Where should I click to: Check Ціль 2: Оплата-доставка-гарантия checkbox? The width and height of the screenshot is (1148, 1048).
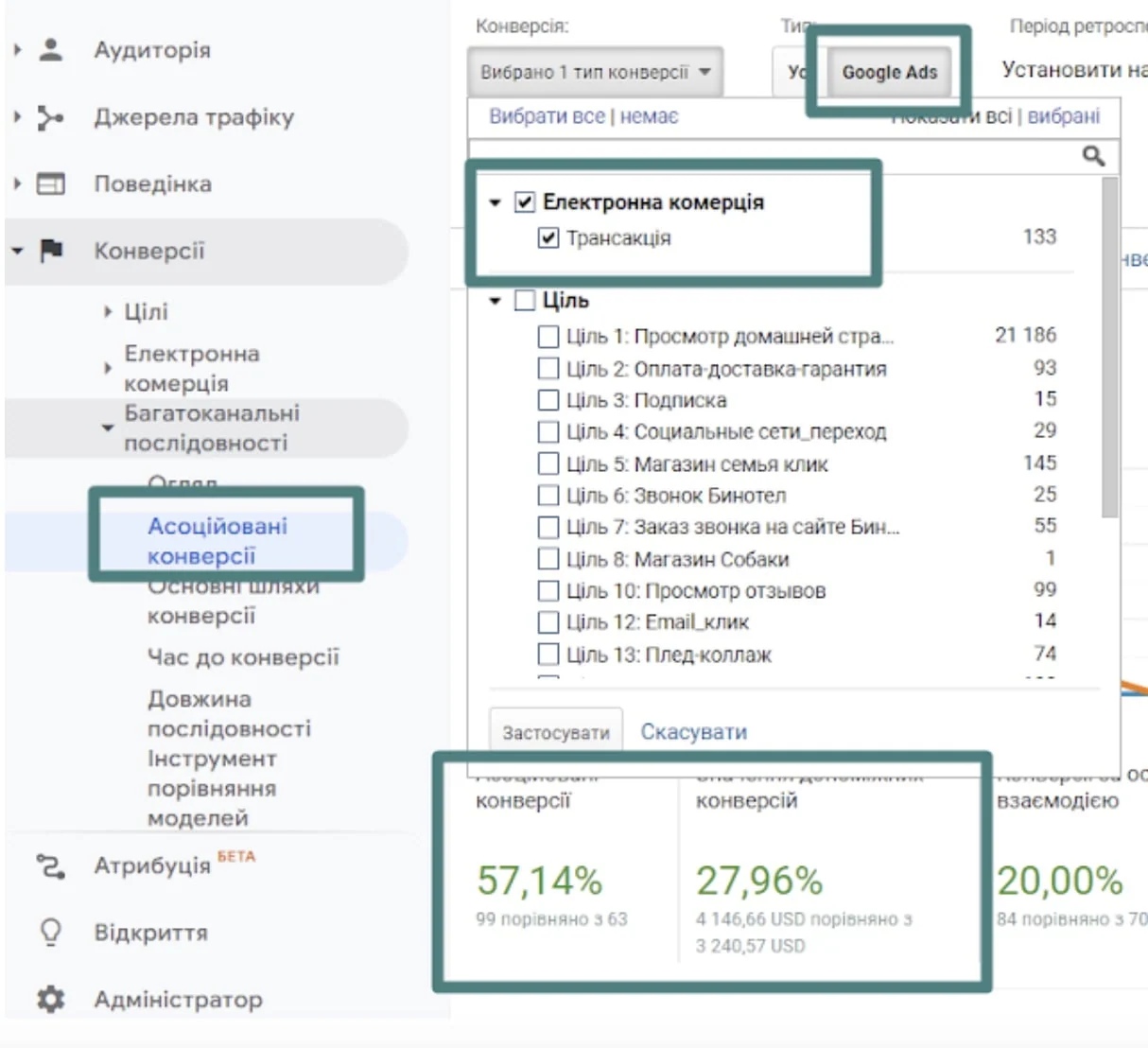(x=548, y=368)
